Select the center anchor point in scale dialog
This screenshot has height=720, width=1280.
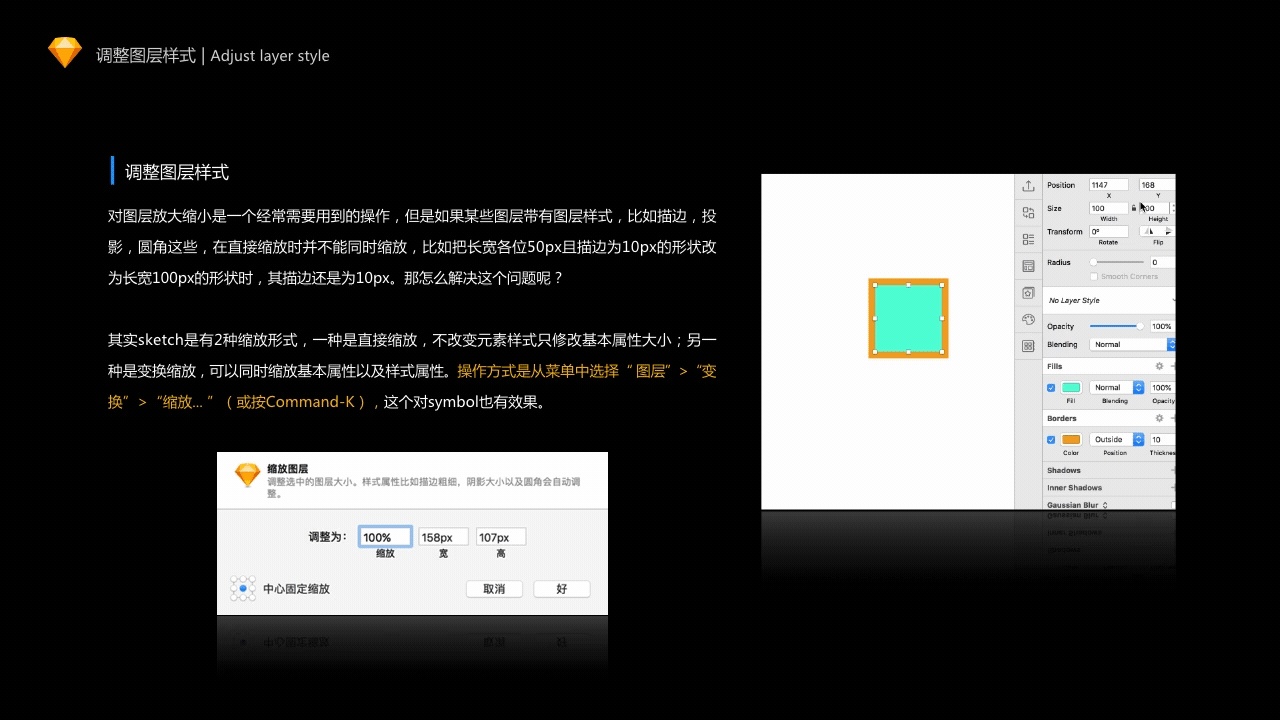click(x=243, y=588)
